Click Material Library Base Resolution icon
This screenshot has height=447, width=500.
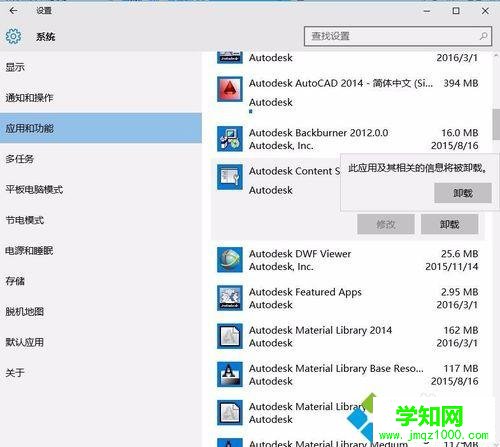pyautogui.click(x=230, y=375)
